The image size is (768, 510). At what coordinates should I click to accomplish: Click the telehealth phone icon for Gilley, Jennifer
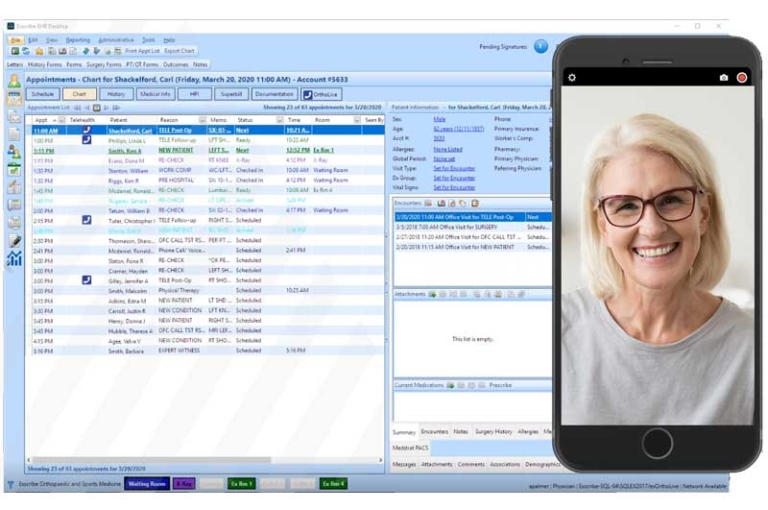(x=86, y=280)
